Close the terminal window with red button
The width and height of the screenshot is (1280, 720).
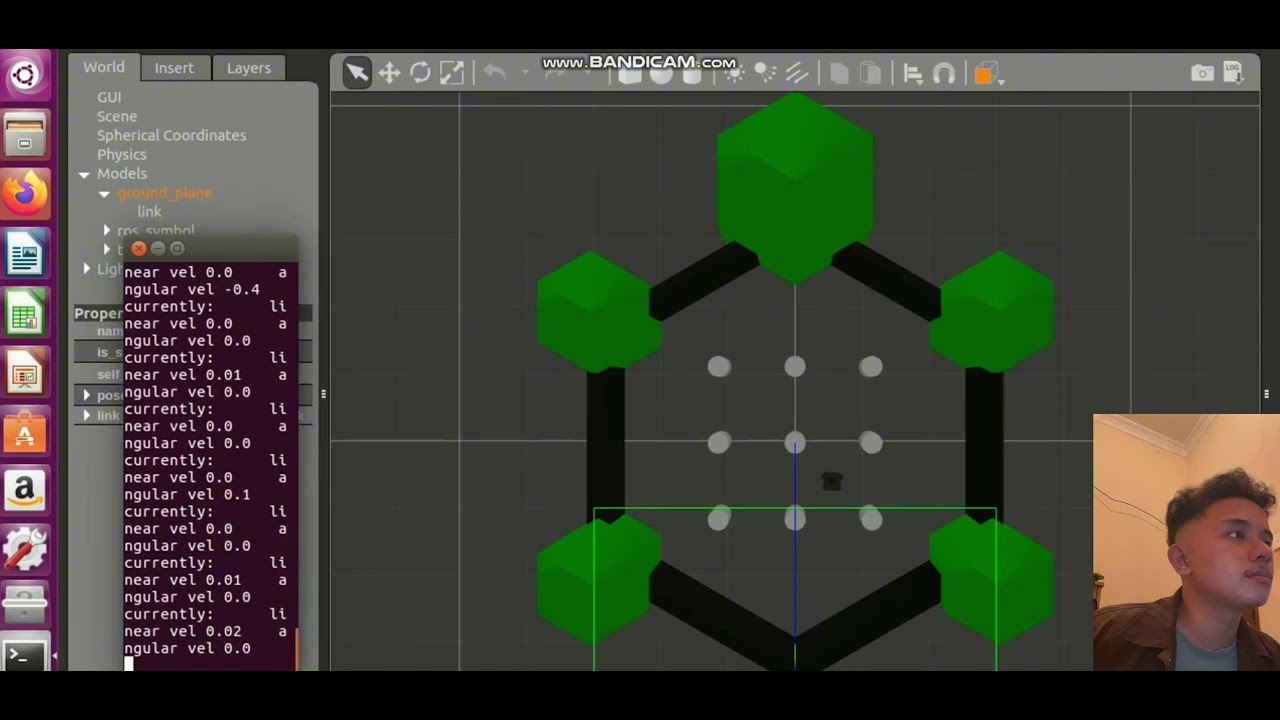(139, 248)
